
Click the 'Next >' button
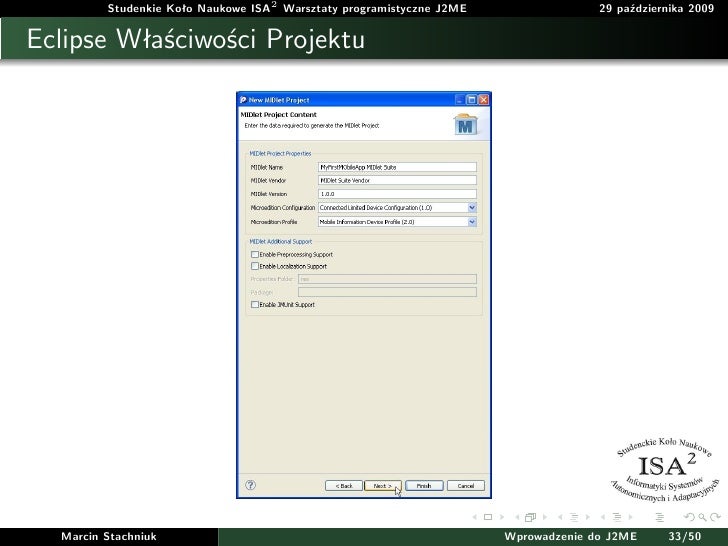(383, 486)
